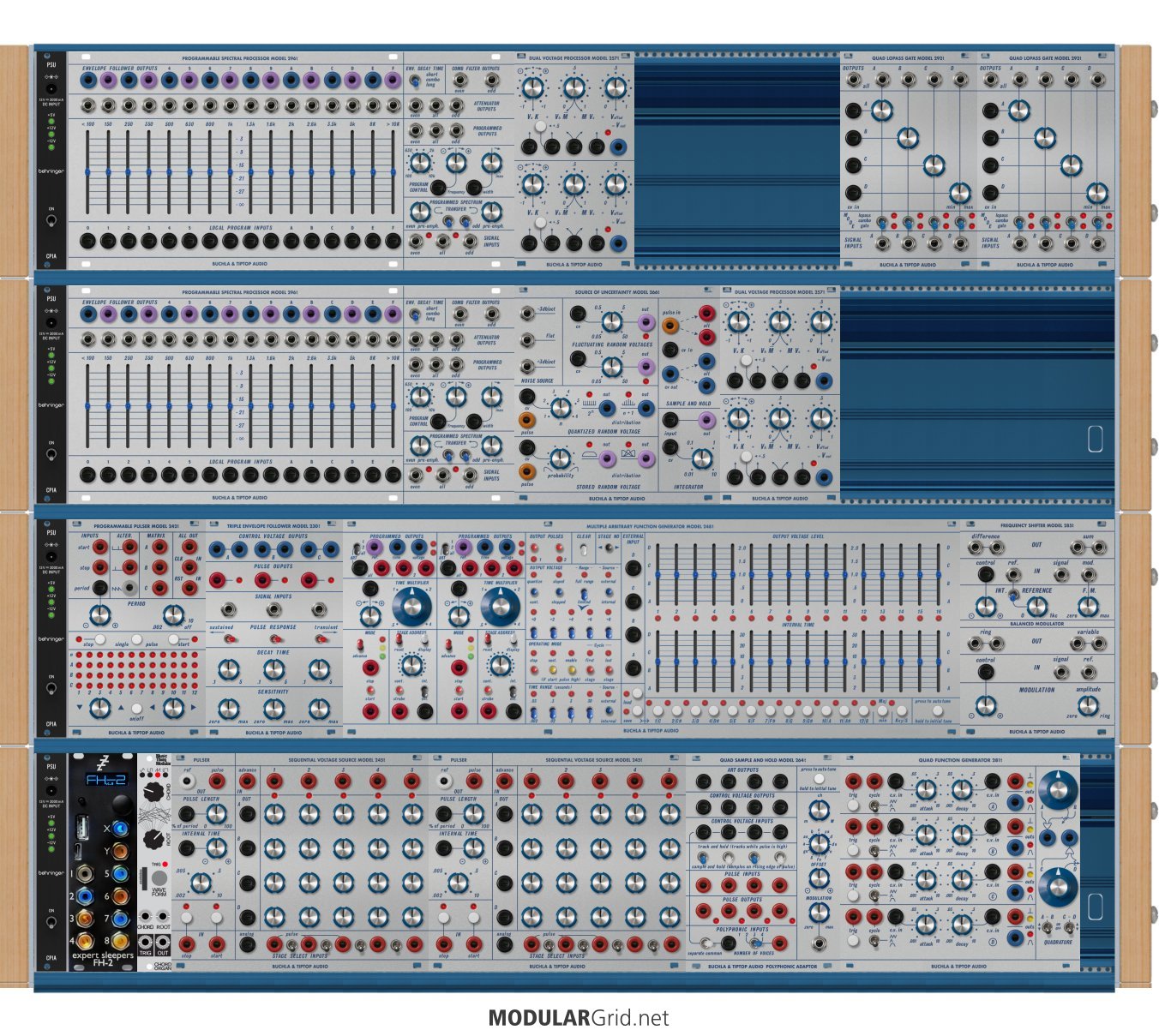Flip the A-B QUADRATURE switch
The width and height of the screenshot is (1159, 1036).
click(1048, 927)
